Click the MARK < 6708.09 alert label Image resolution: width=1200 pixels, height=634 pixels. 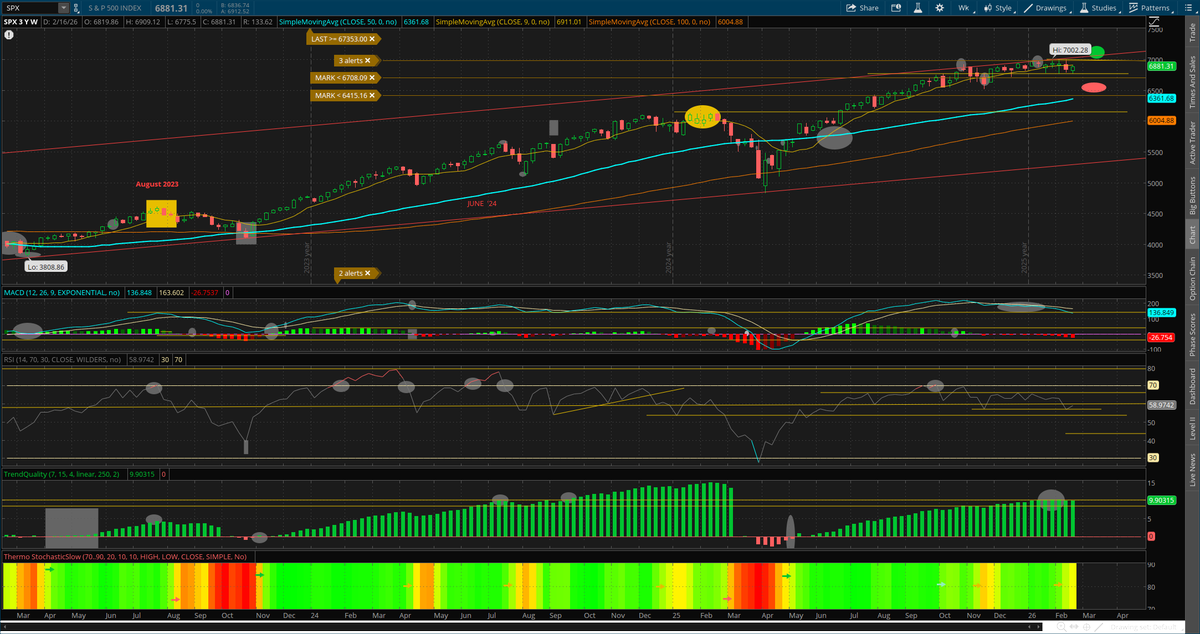coord(341,77)
